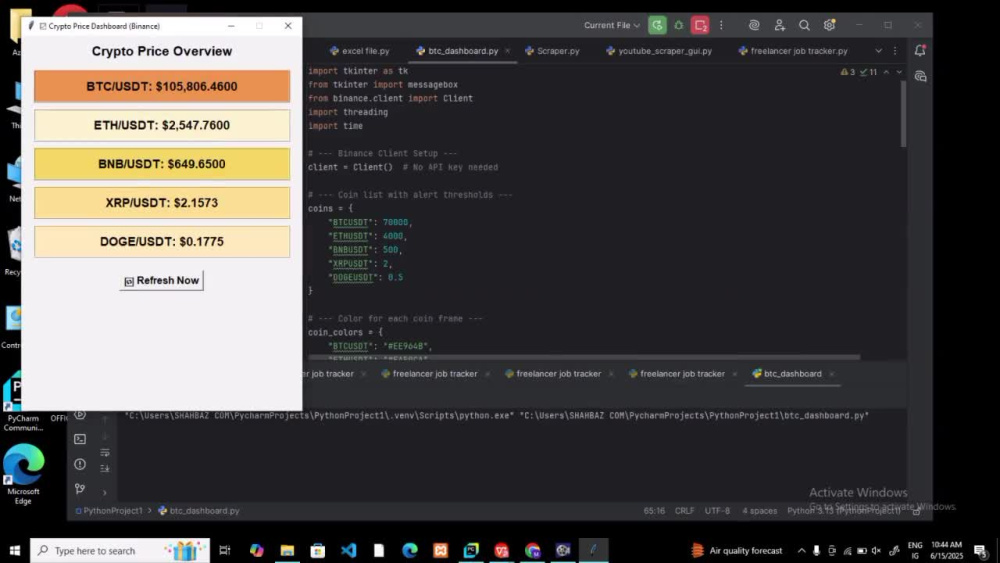Open the Action Center notifications icon

(x=980, y=550)
